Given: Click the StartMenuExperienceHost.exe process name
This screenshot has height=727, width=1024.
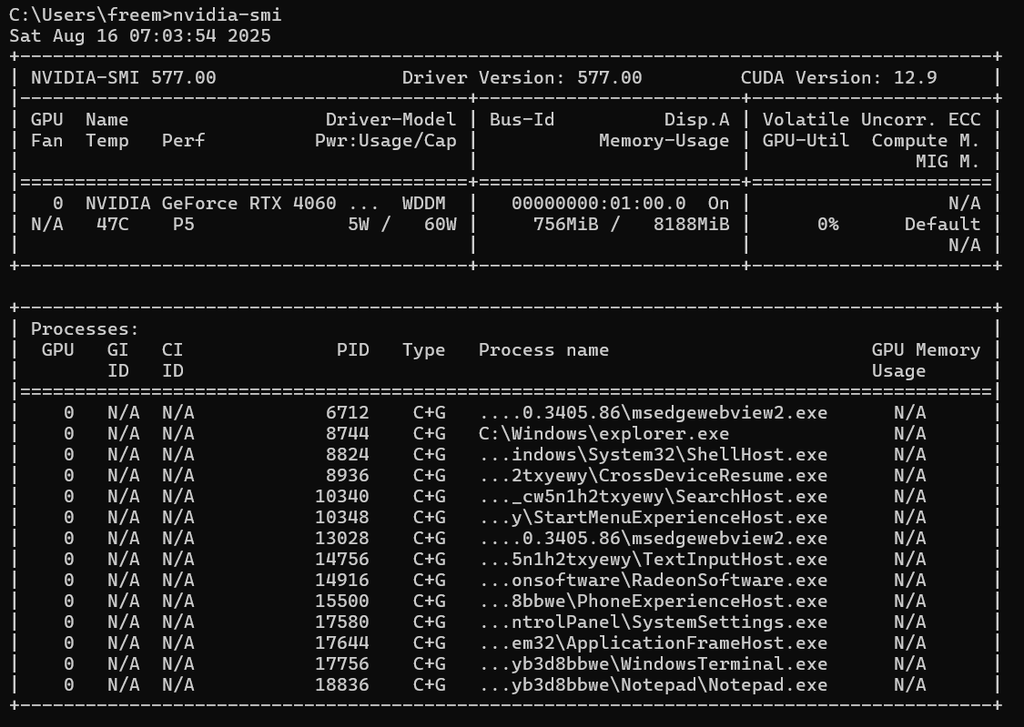Looking at the screenshot, I should [653, 517].
